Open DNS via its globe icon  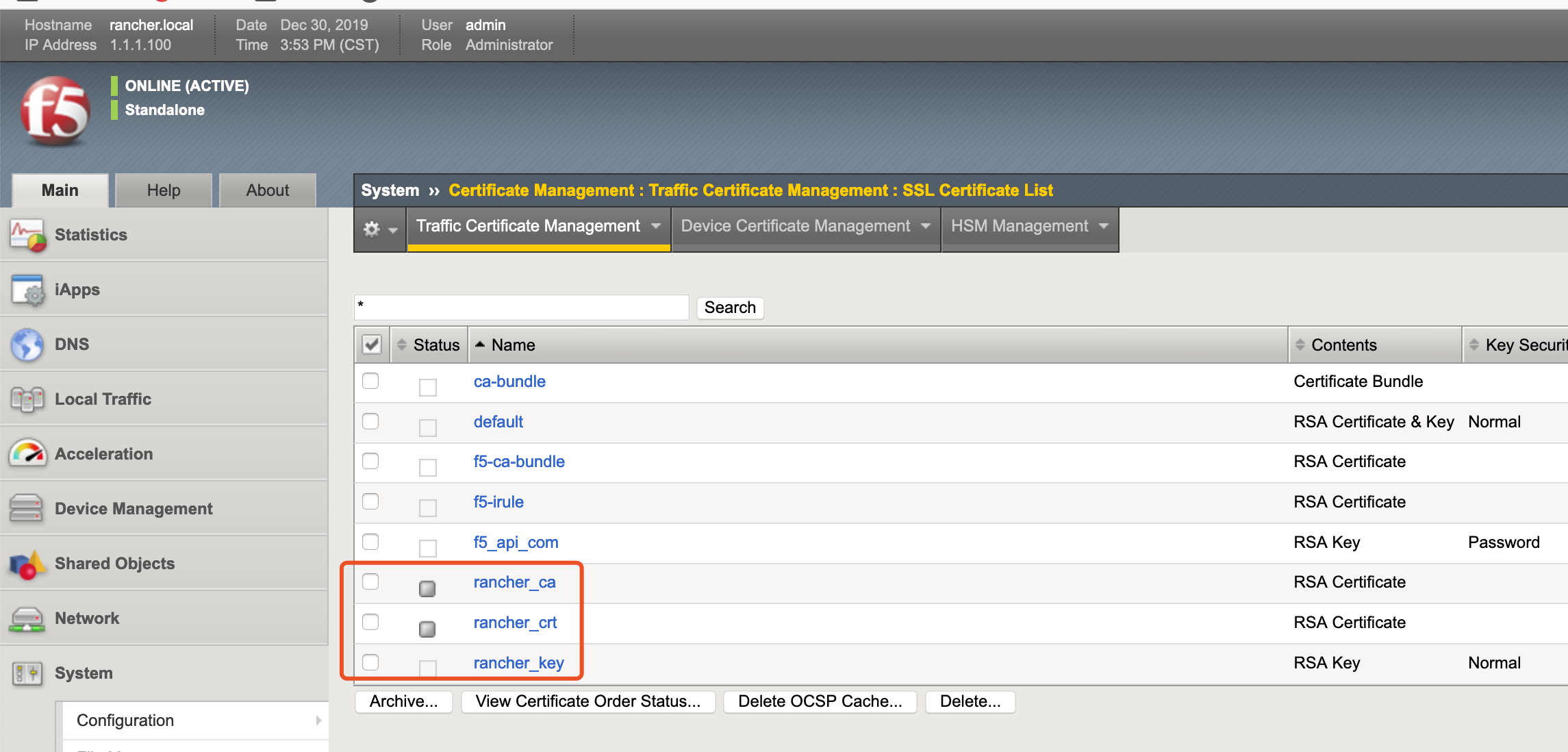pos(27,344)
